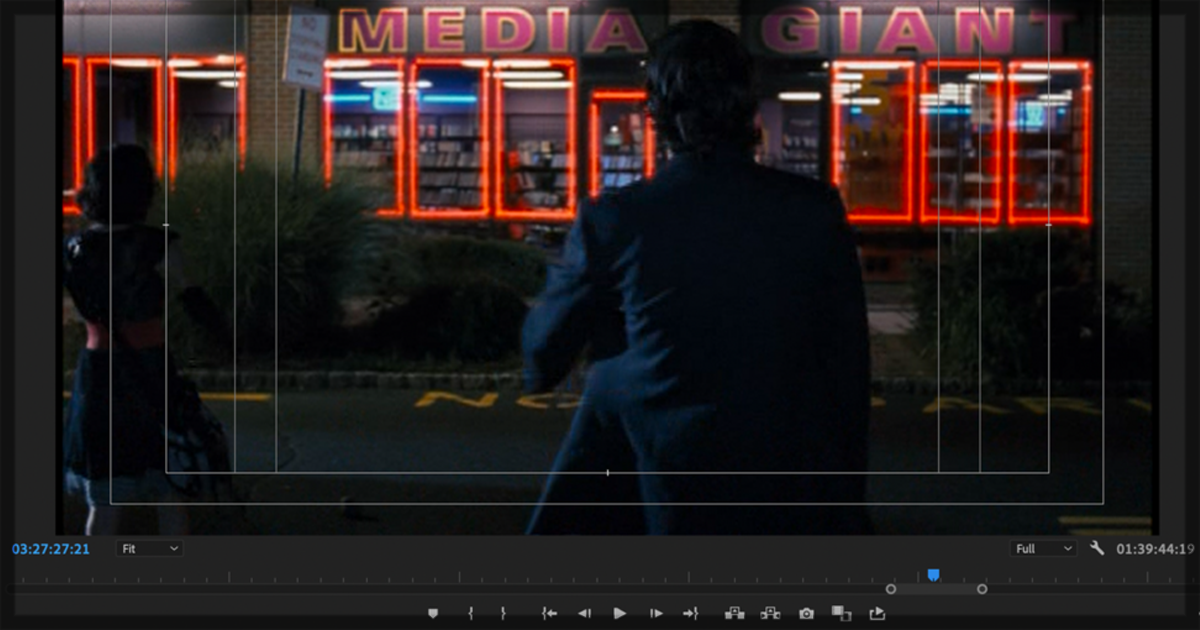Open the Fit zoom level dropdown

(150, 549)
